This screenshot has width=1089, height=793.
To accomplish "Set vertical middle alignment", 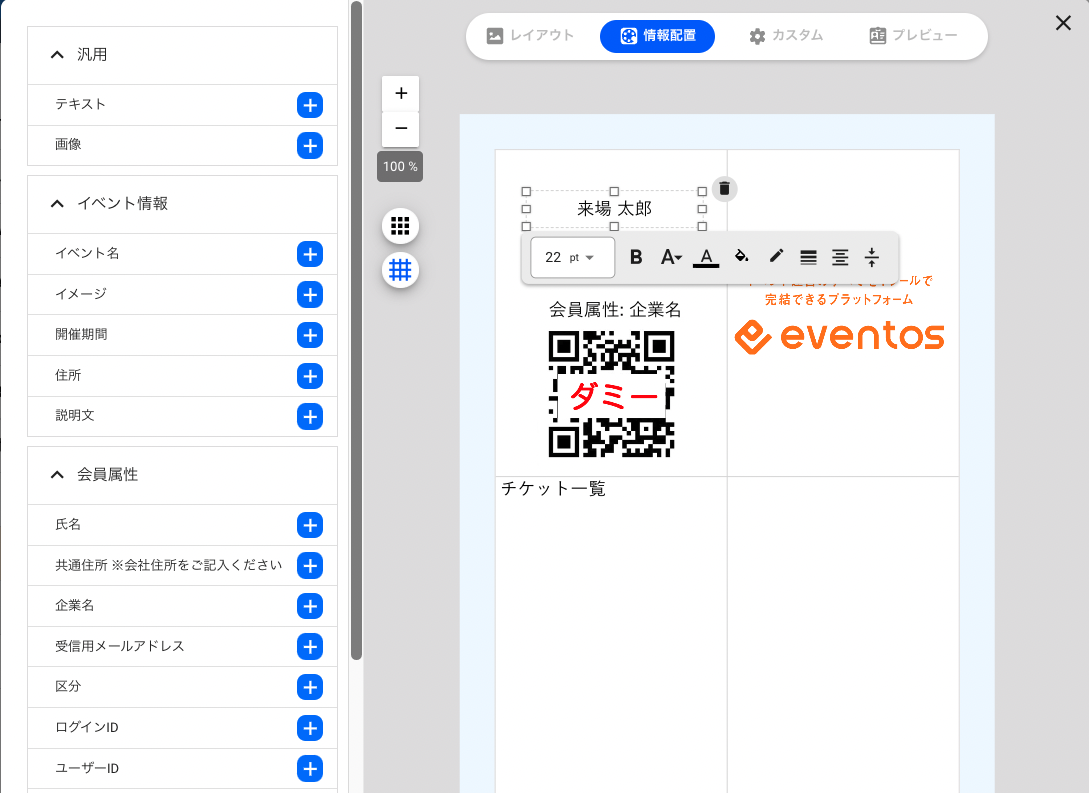I will click(872, 258).
